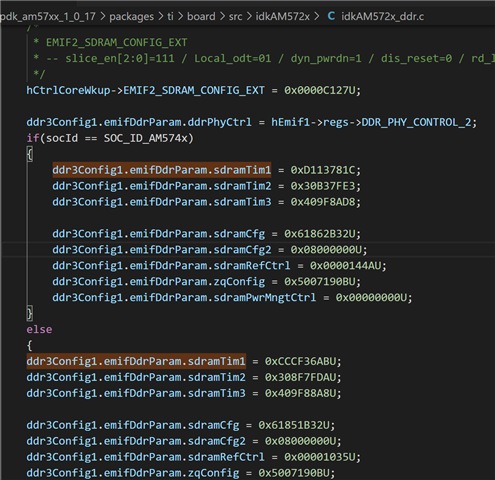Screen dimensions: 495x480
Task: Click the highlighted sdramTim1 in the else block
Action: (136, 361)
